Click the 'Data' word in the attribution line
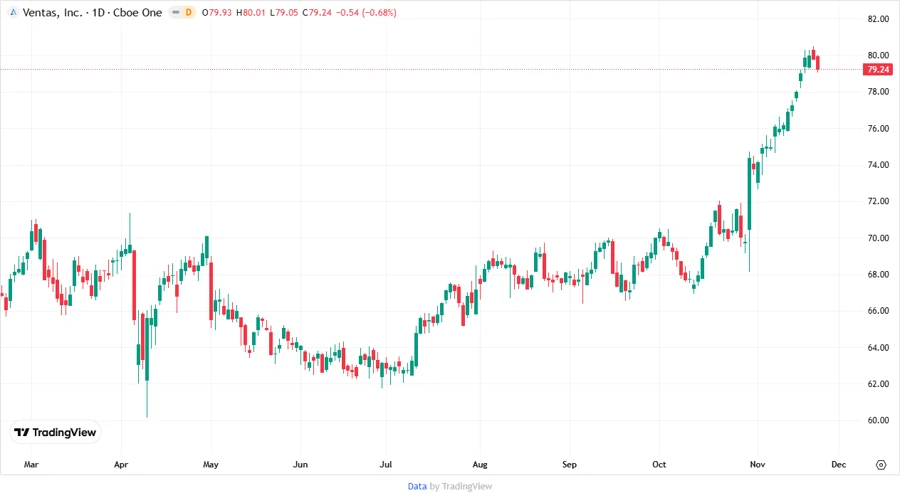 coord(417,487)
